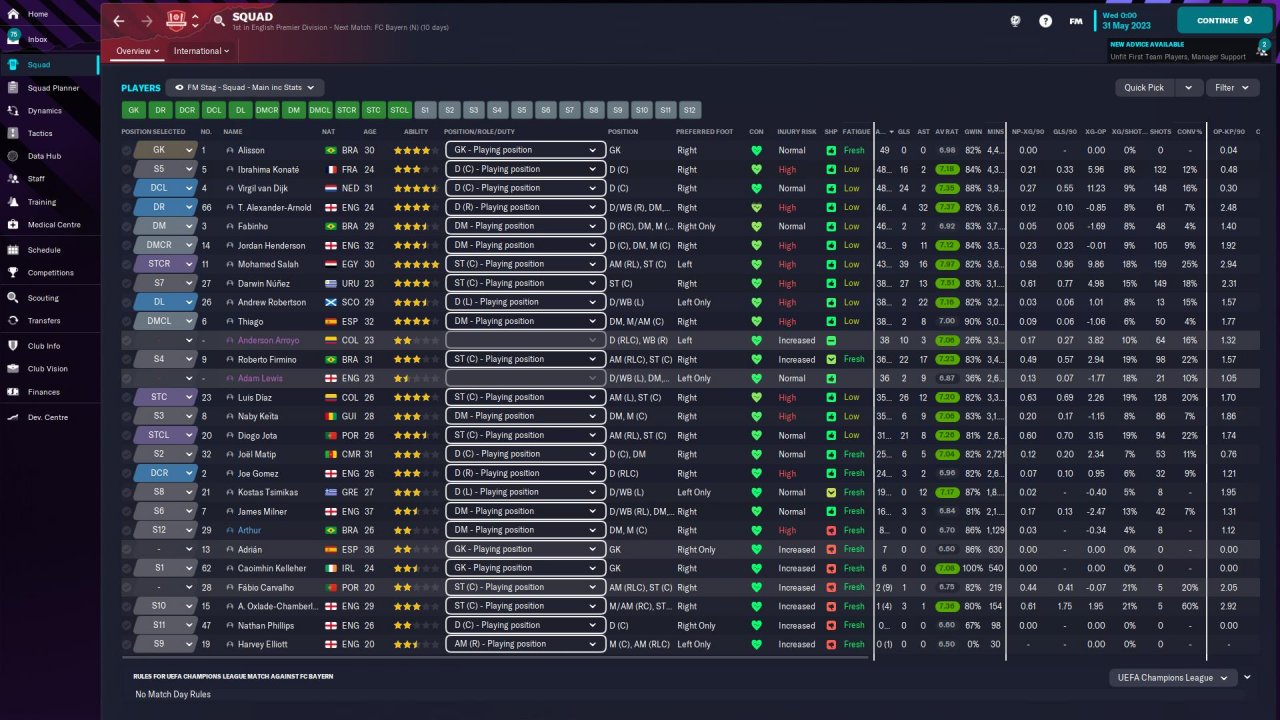The width and height of the screenshot is (1280, 720).
Task: Select the S12 substitute button
Action: (690, 110)
